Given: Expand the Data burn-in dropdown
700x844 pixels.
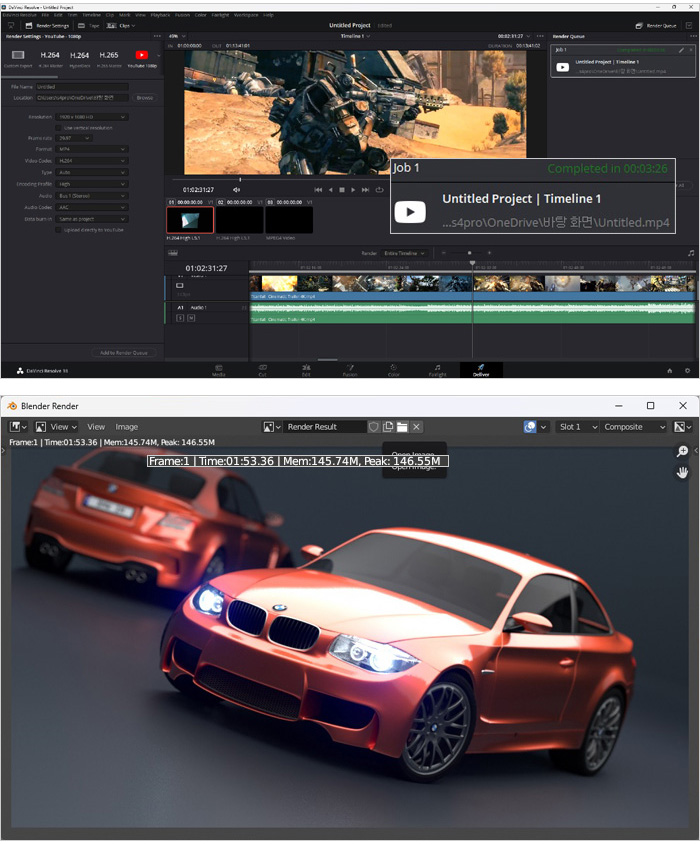Looking at the screenshot, I should [x=92, y=219].
